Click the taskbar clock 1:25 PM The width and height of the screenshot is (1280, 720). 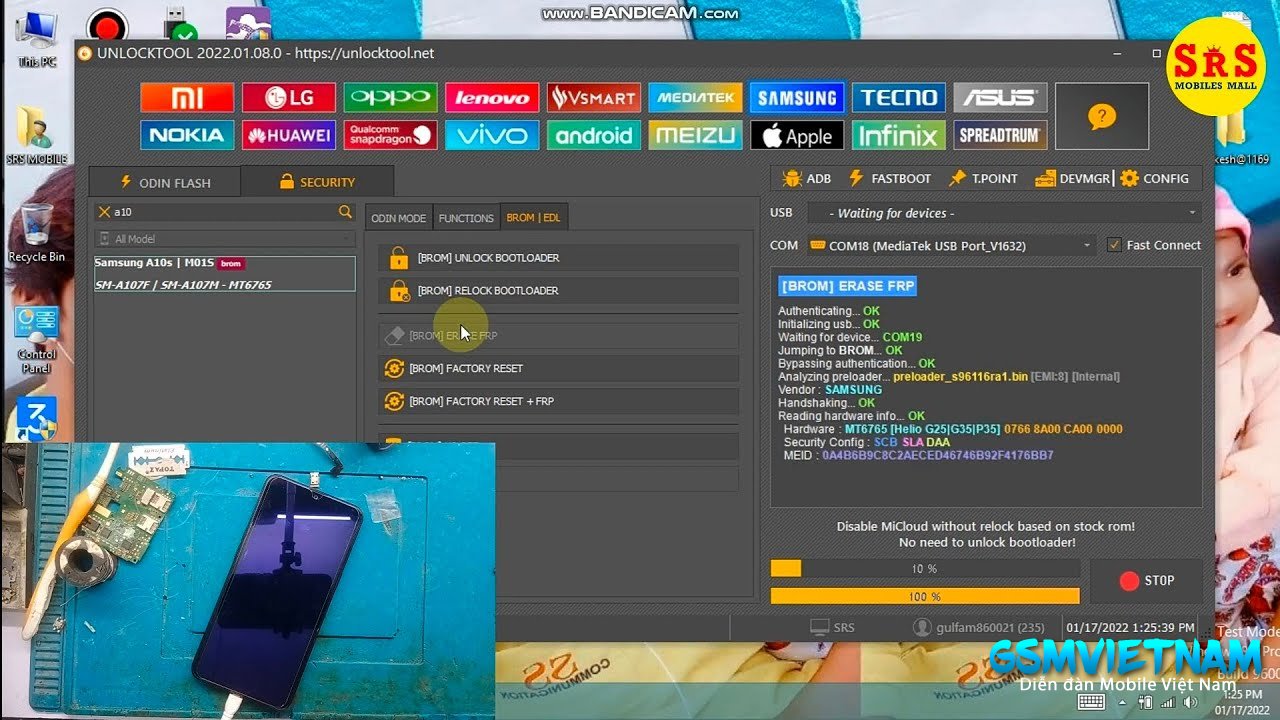coord(1244,694)
